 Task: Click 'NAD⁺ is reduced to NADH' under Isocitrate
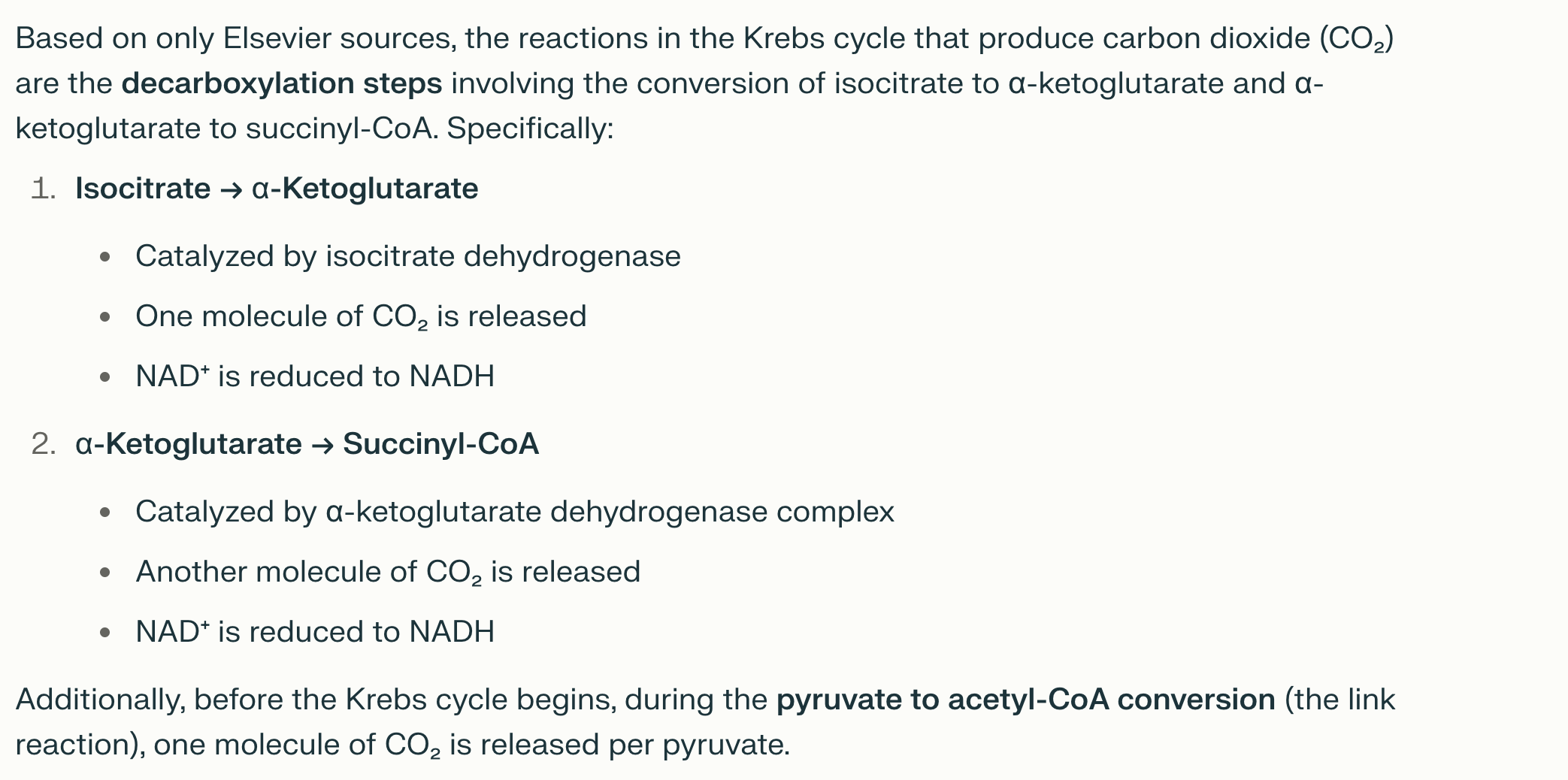[314, 376]
